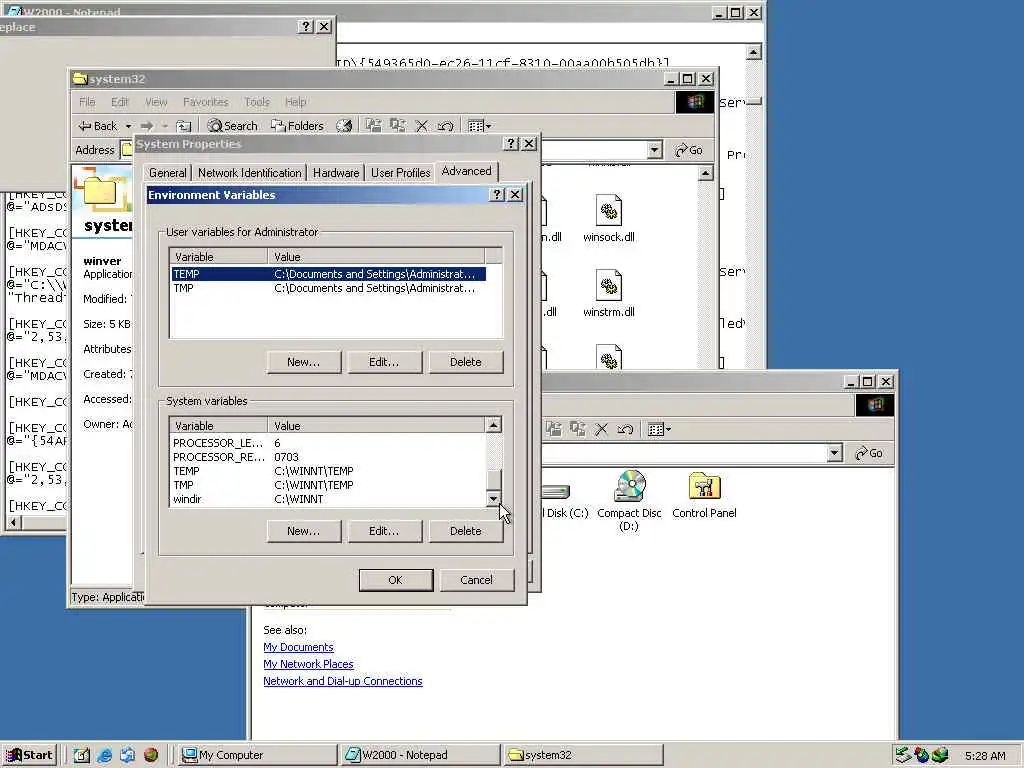The image size is (1024, 768).
Task: Select the Advanced tab in System Properties
Action: point(466,171)
